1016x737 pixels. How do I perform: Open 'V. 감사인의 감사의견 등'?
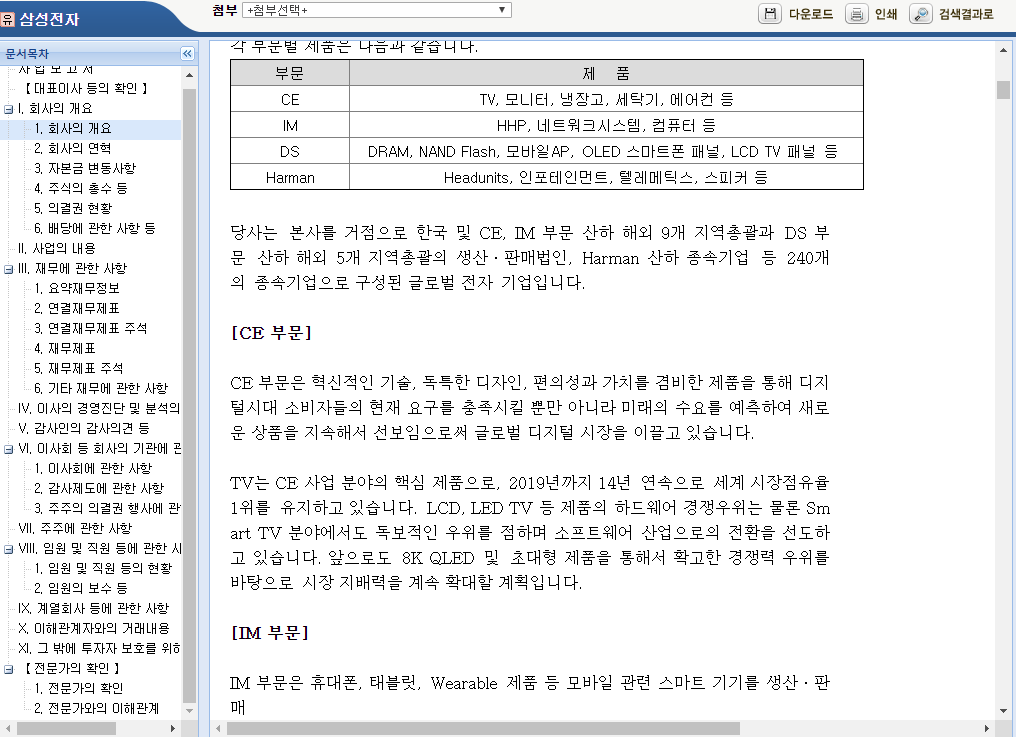84,428
